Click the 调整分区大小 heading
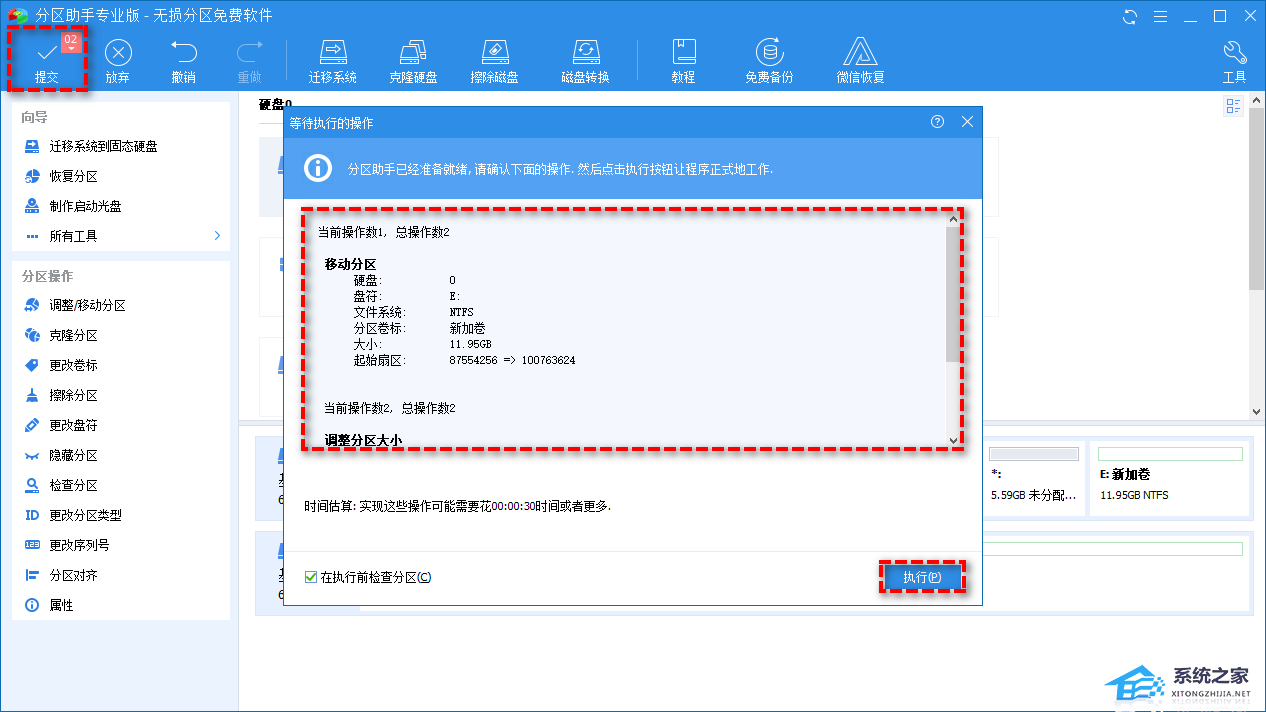 pos(363,440)
